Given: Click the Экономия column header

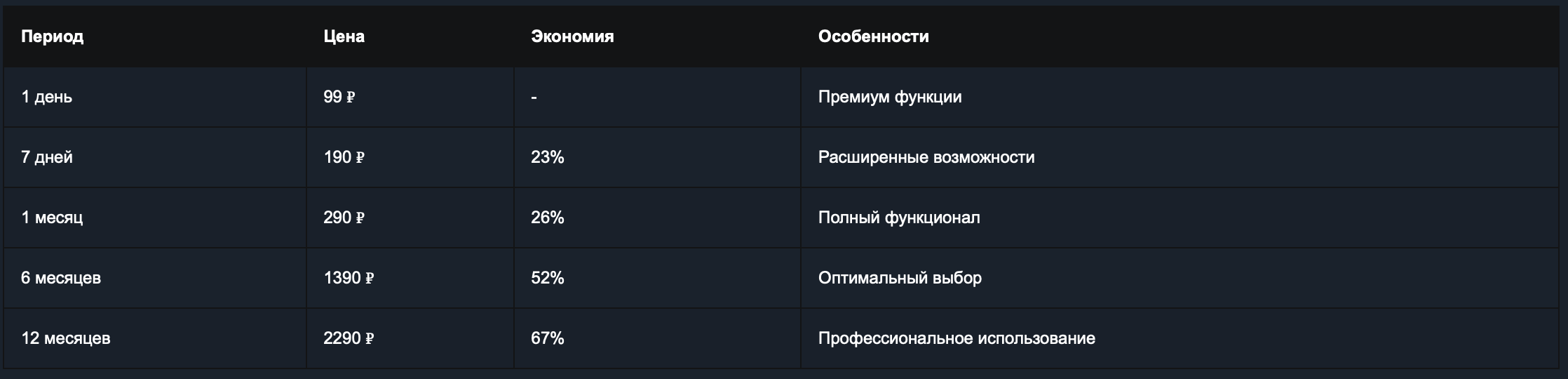Looking at the screenshot, I should coord(572,36).
